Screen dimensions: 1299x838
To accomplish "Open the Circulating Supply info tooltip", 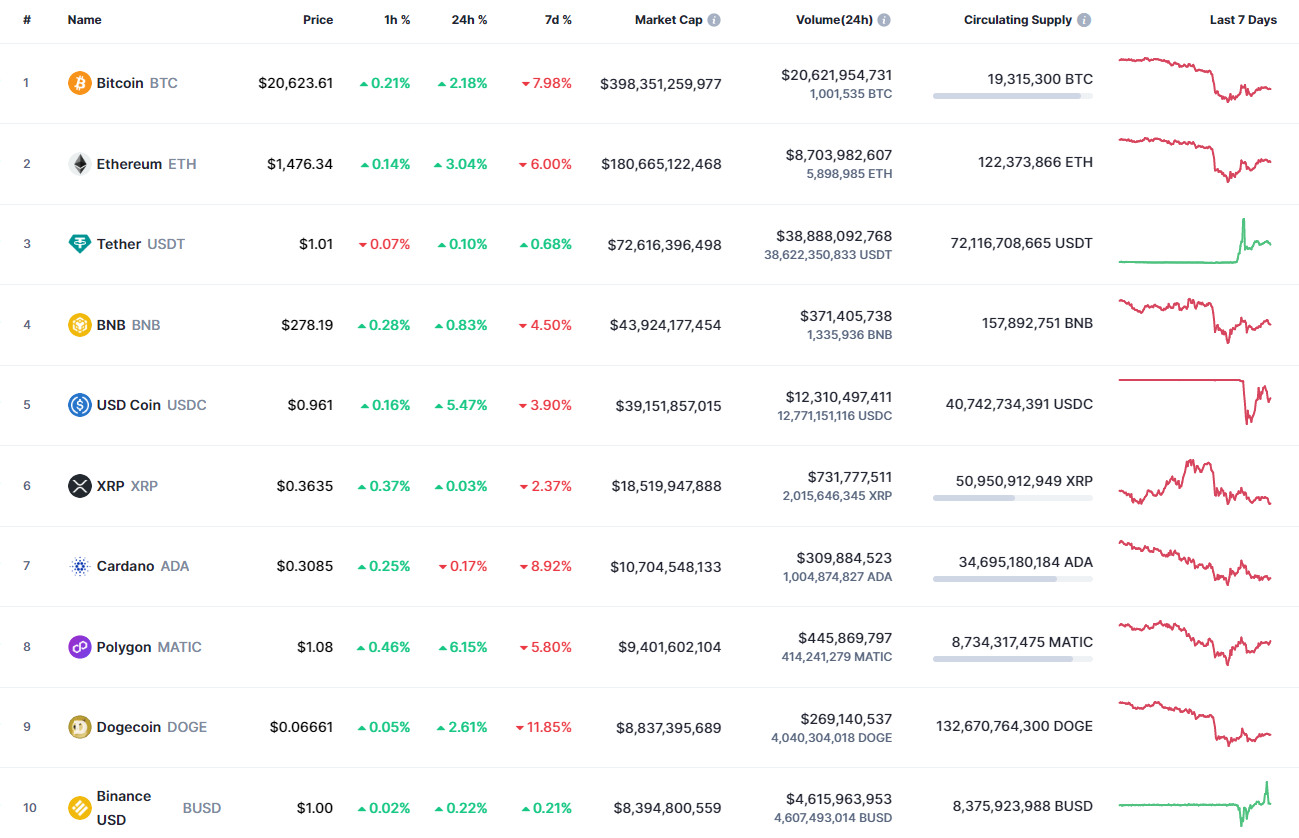I will (1085, 19).
